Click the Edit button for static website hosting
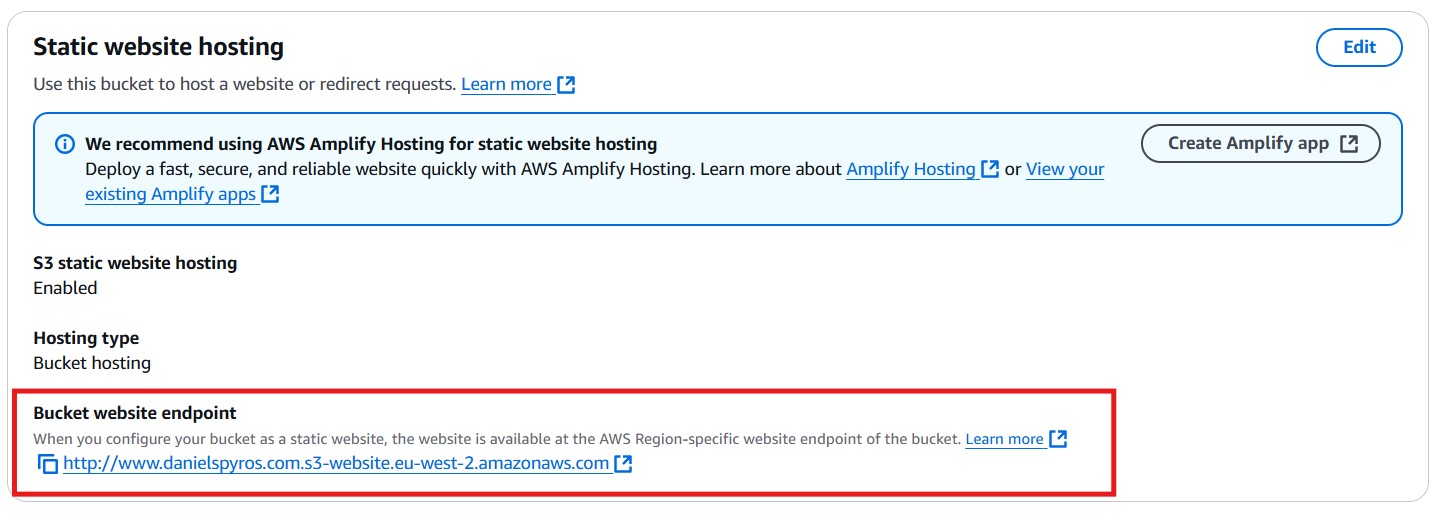This screenshot has width=1446, height=516. tap(1359, 47)
